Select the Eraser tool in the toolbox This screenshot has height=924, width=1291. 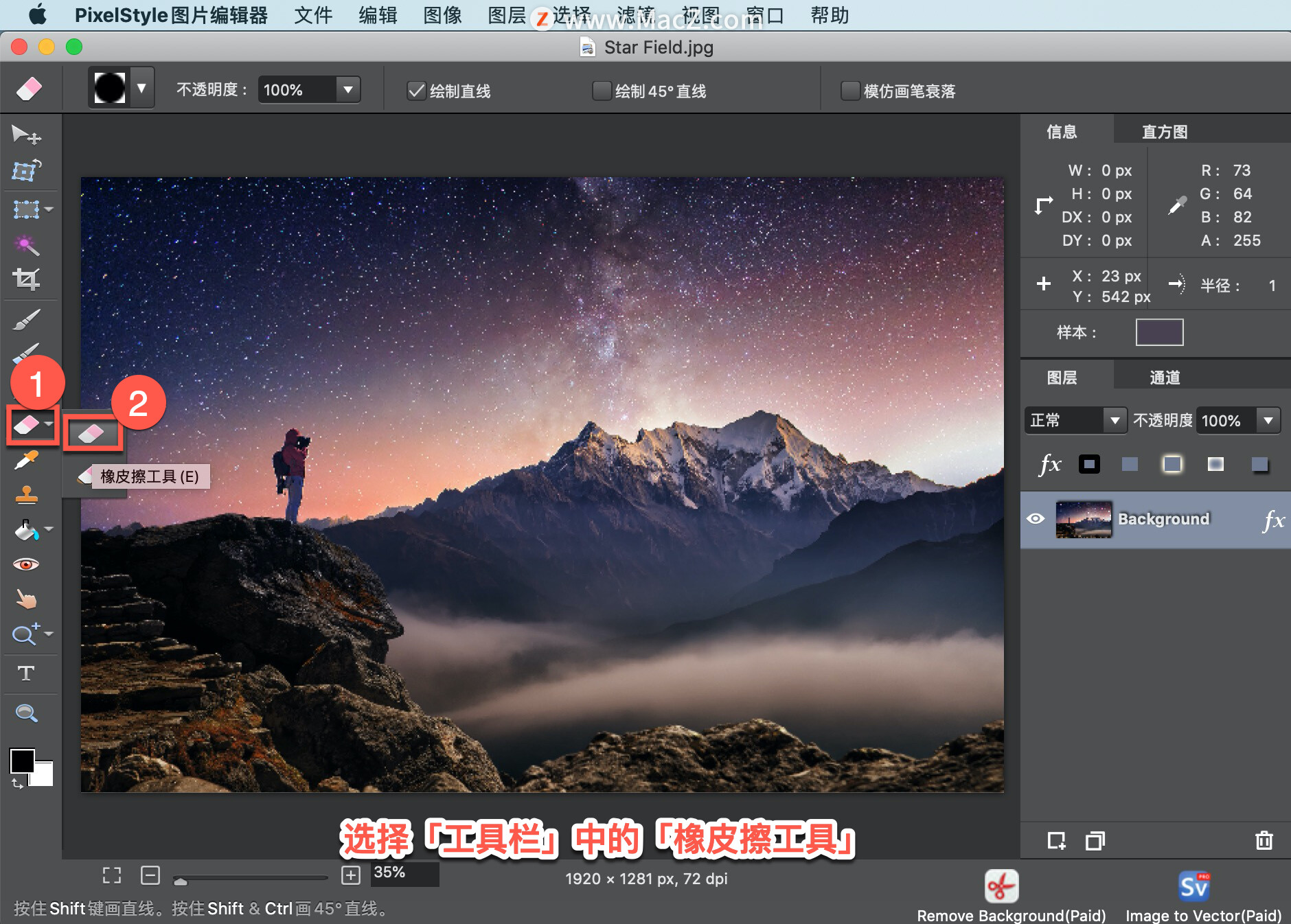coord(26,425)
